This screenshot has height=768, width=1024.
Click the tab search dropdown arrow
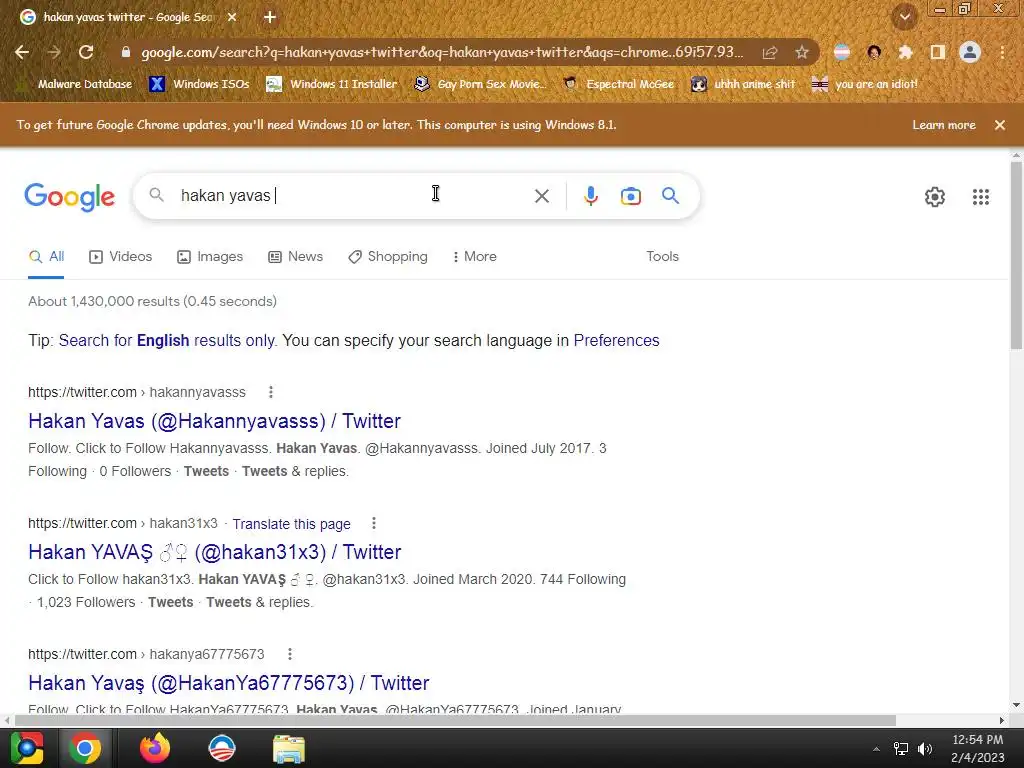pyautogui.click(x=905, y=17)
